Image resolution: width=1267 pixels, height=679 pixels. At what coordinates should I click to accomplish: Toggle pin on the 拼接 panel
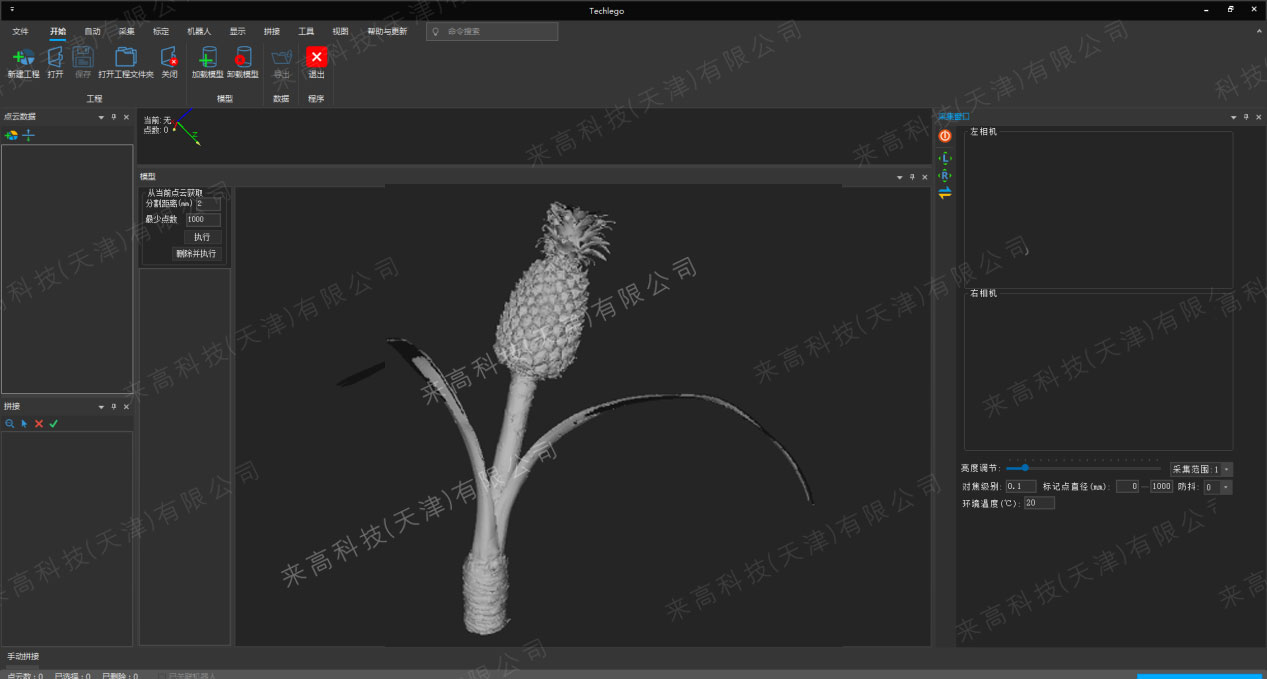point(113,407)
